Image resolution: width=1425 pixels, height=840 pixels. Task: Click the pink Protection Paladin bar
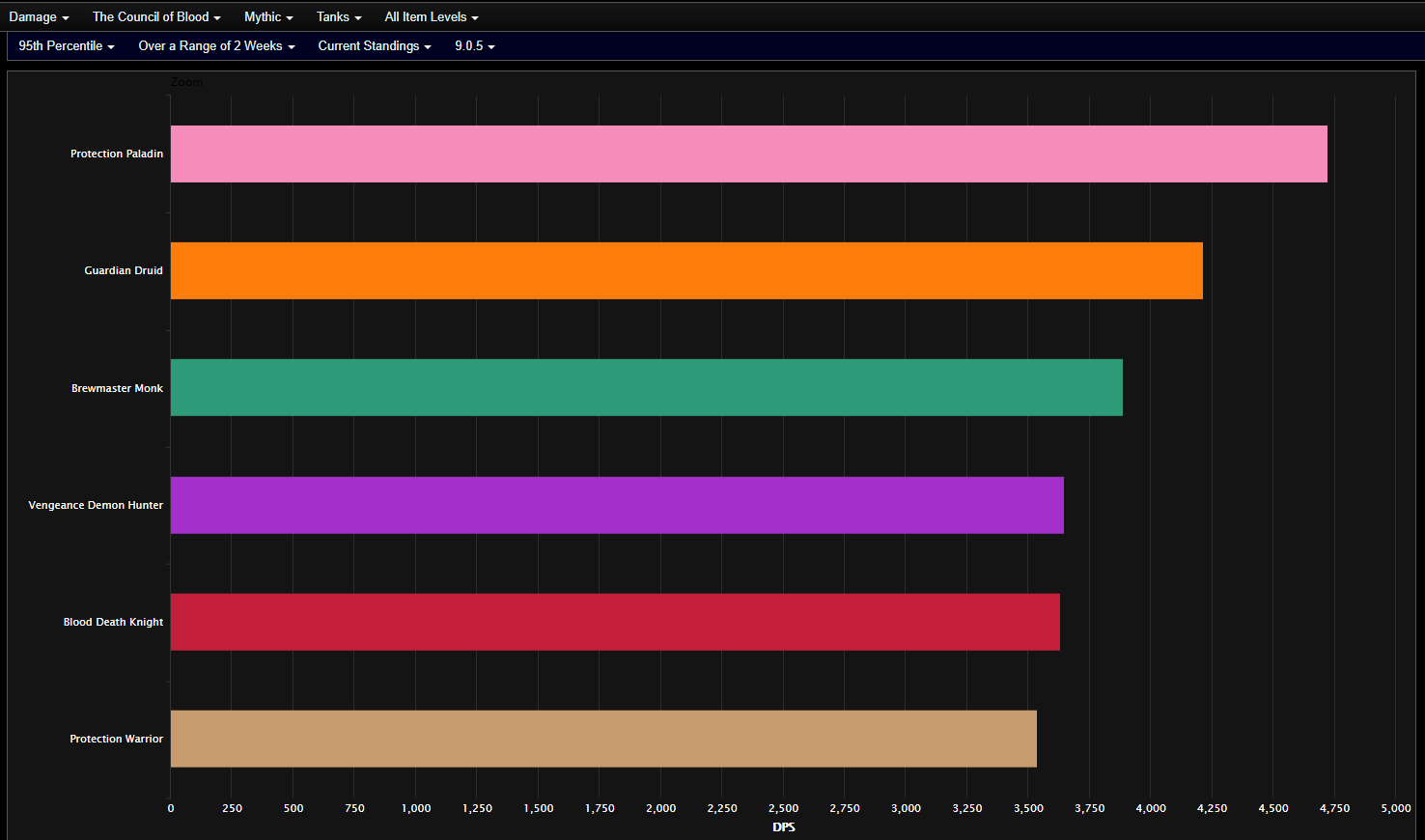[x=749, y=154]
